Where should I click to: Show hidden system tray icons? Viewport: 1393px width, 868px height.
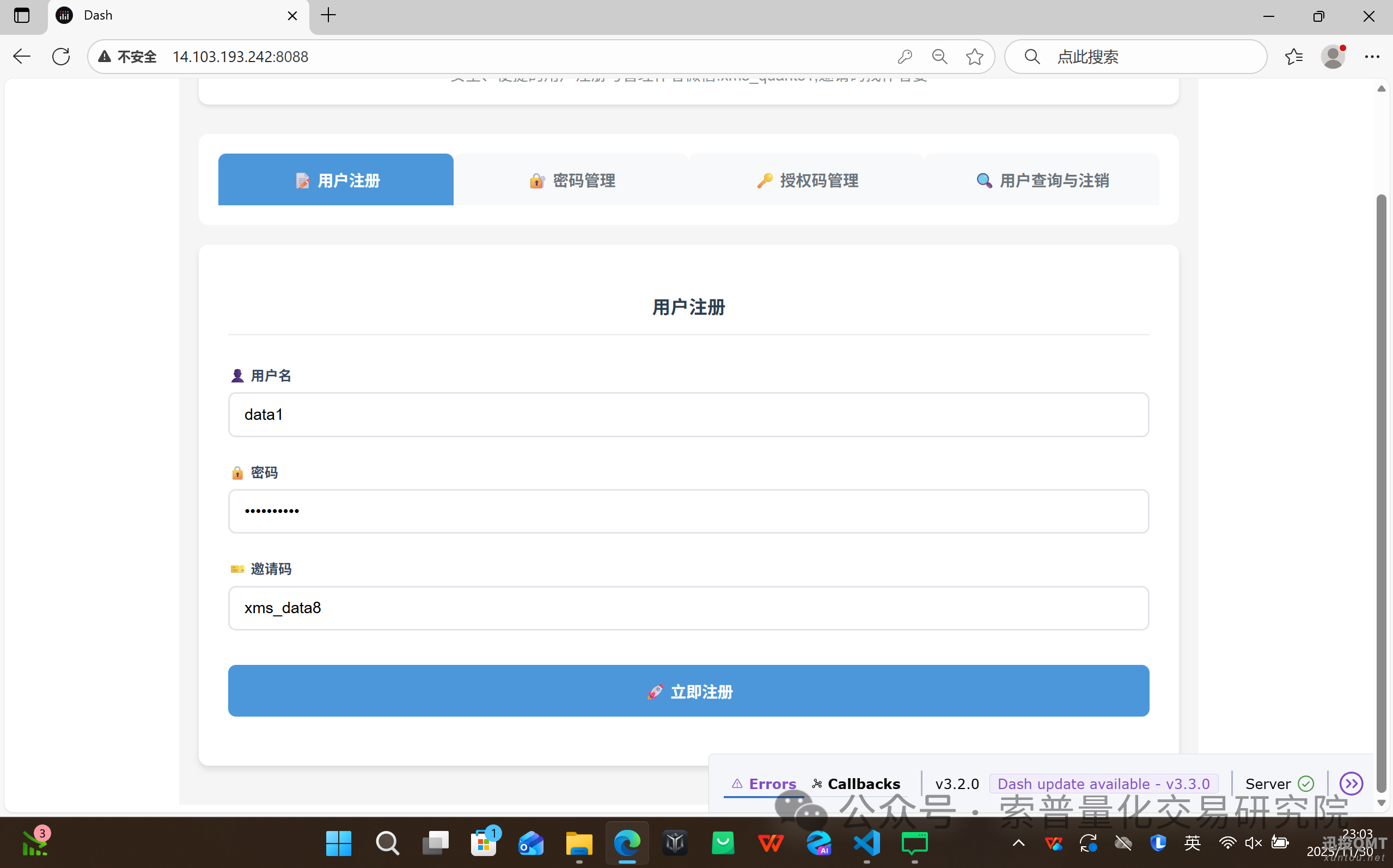[1018, 843]
